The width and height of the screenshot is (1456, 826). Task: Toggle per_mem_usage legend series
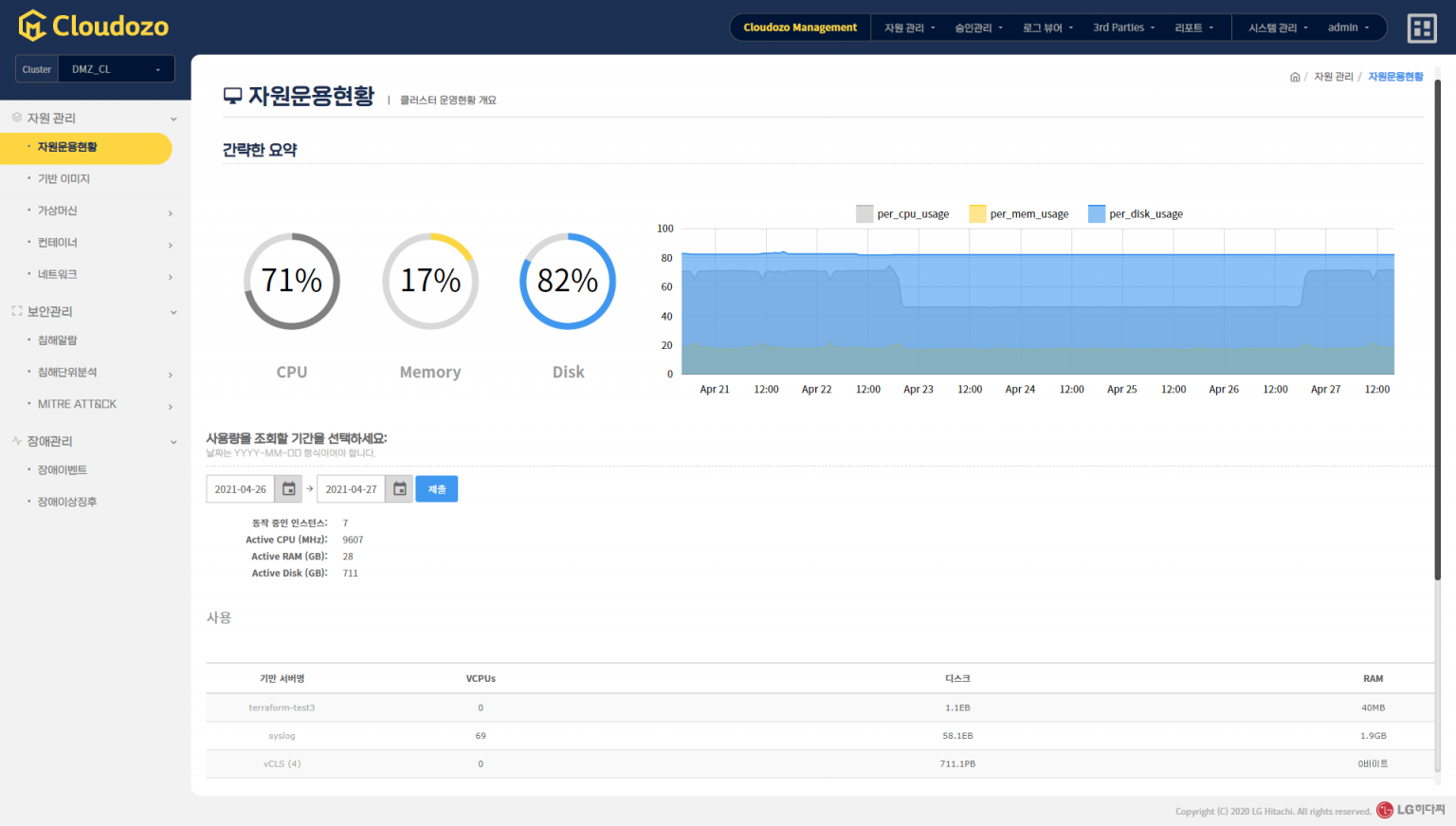(x=1019, y=214)
